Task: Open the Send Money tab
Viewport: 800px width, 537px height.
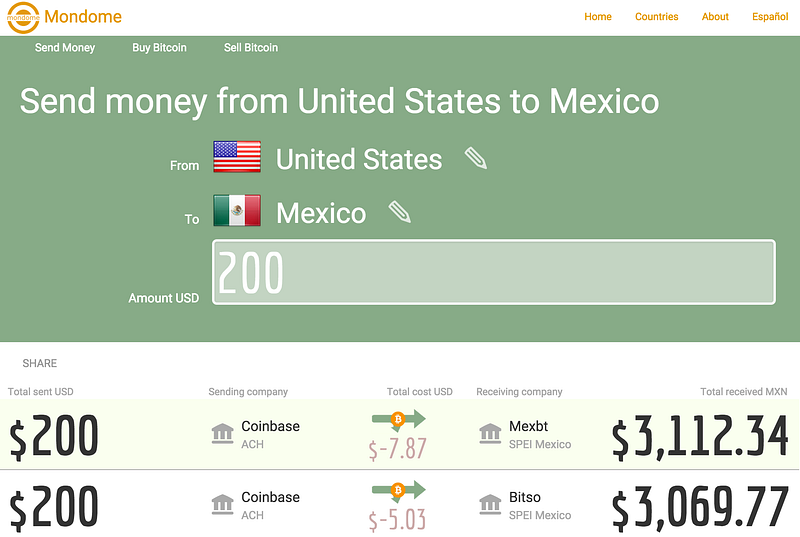Action: coord(65,47)
